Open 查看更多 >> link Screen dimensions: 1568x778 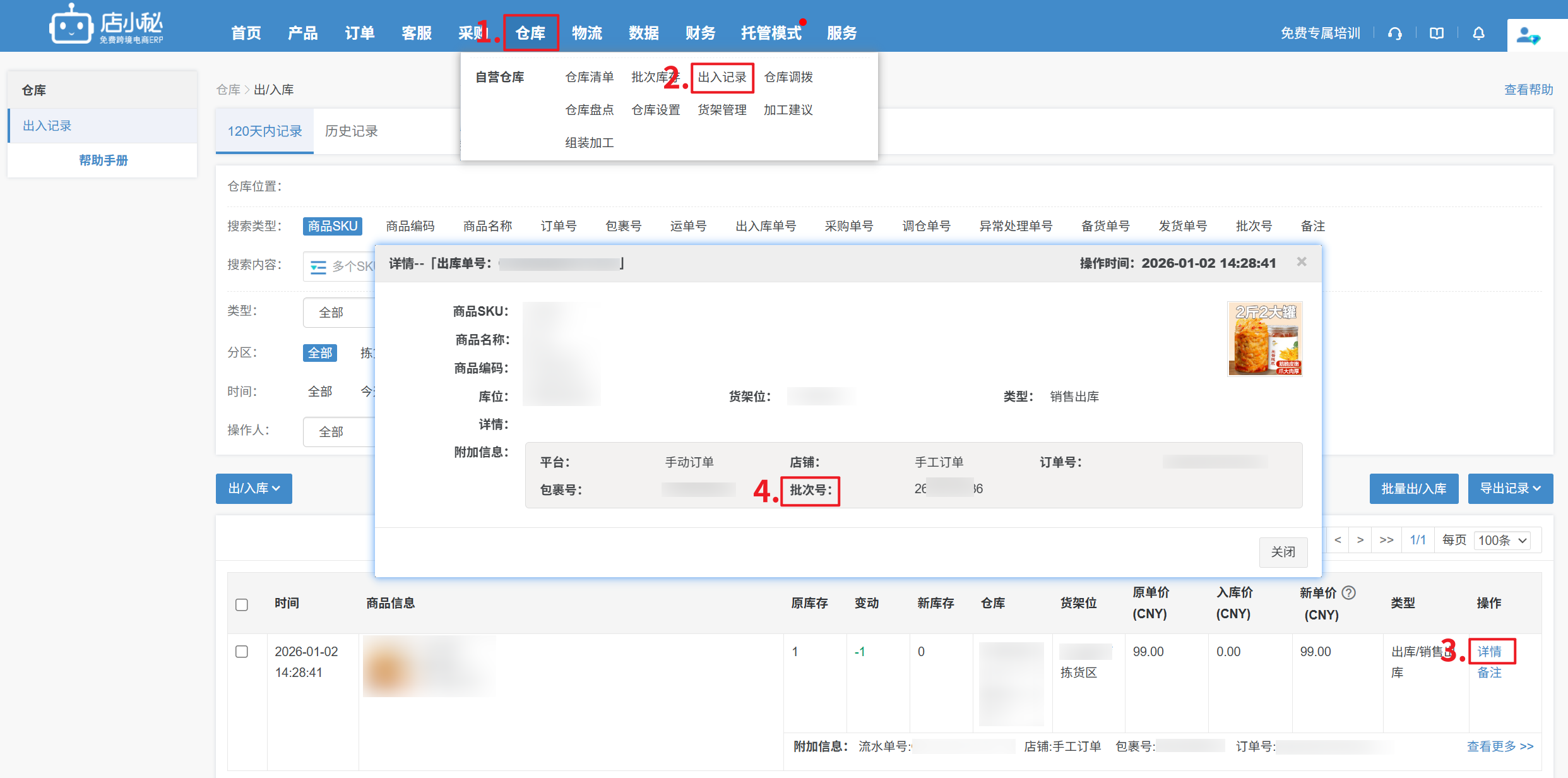1500,746
